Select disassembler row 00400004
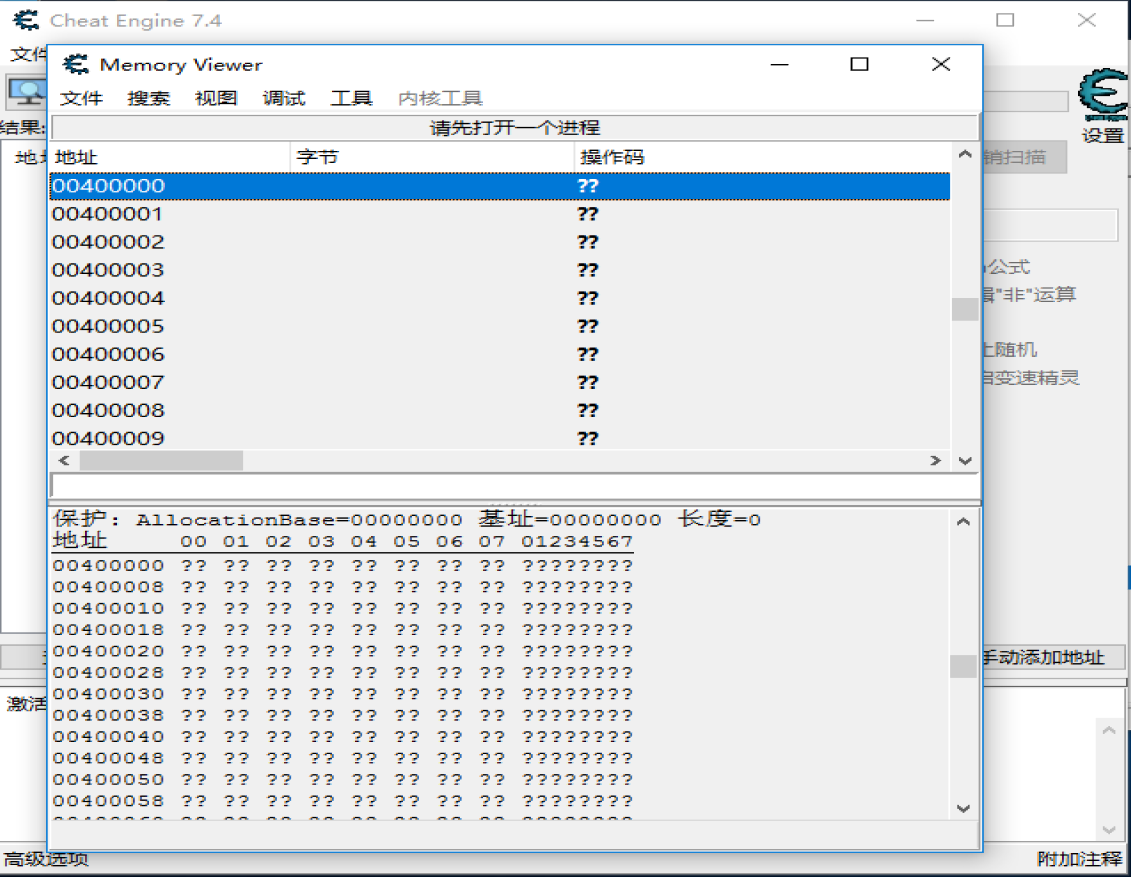 point(500,299)
